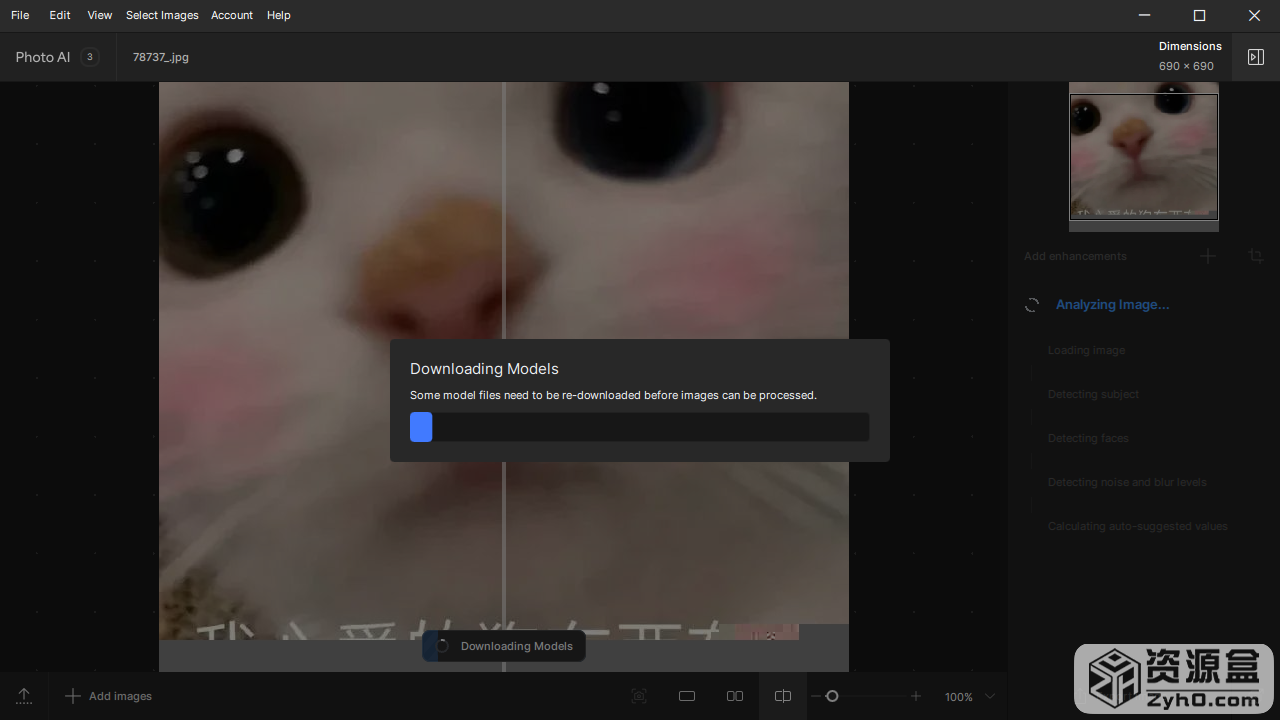Click the Photo AI title label
Image resolution: width=1280 pixels, height=720 pixels.
pyautogui.click(x=43, y=57)
